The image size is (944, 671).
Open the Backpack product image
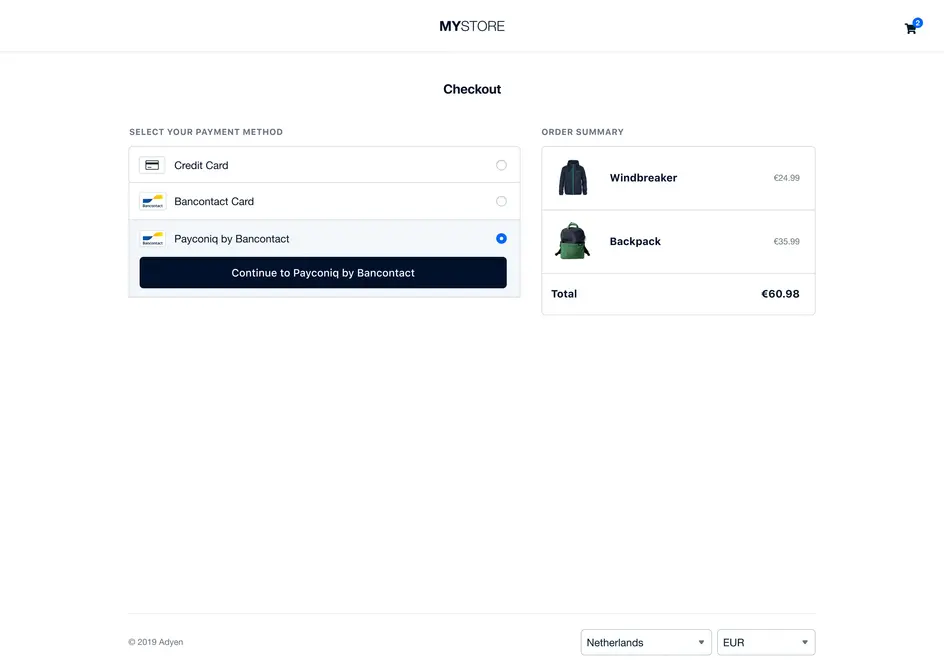tap(571, 241)
